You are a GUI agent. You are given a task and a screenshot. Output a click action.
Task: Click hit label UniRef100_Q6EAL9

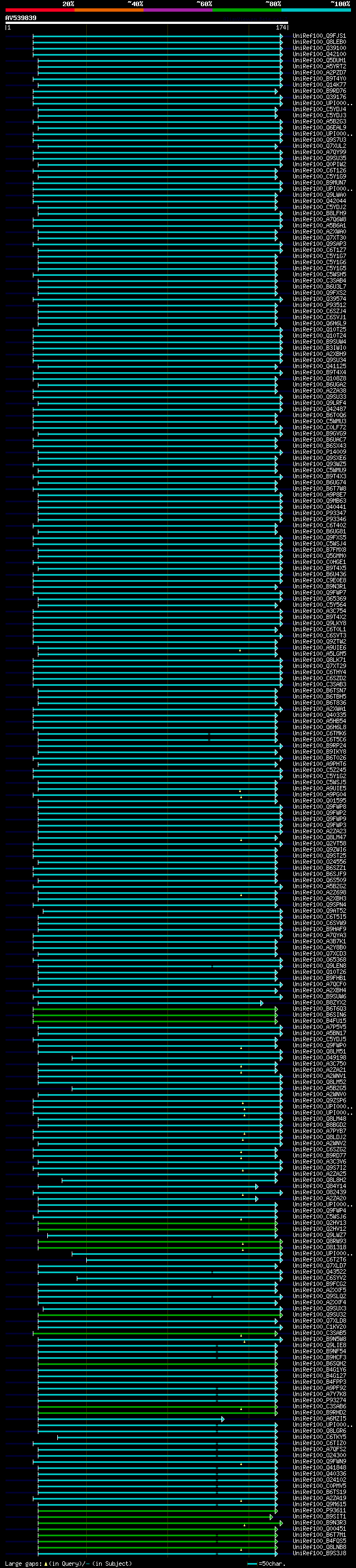pyautogui.click(x=319, y=128)
